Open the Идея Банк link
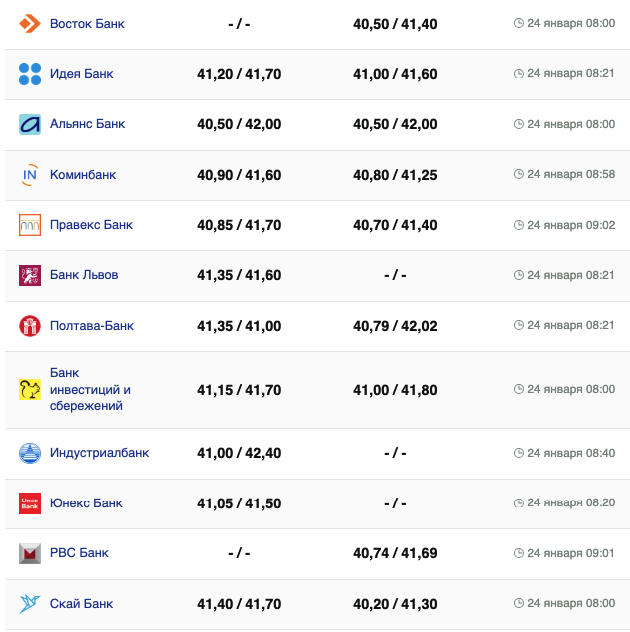 [81, 74]
